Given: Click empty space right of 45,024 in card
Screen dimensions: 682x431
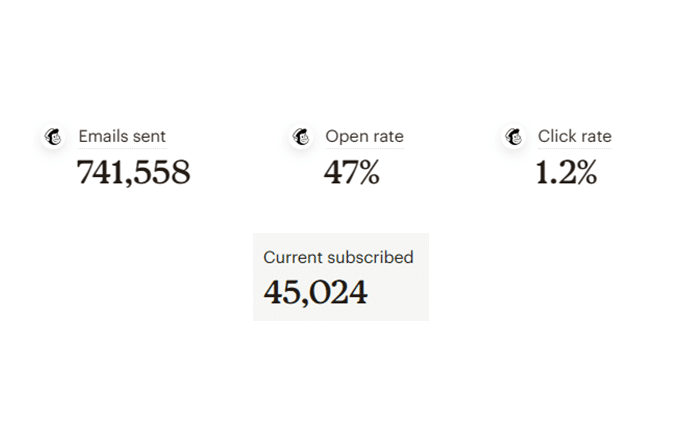Looking at the screenshot, I should point(400,293).
